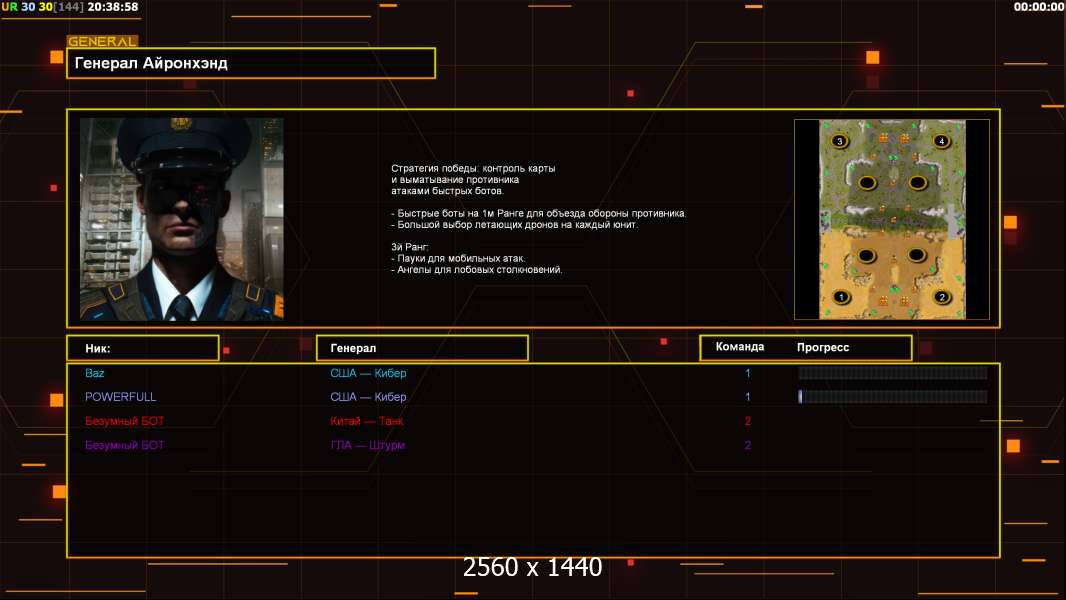Click the Команда column header
The image size is (1066, 600).
[x=740, y=347]
